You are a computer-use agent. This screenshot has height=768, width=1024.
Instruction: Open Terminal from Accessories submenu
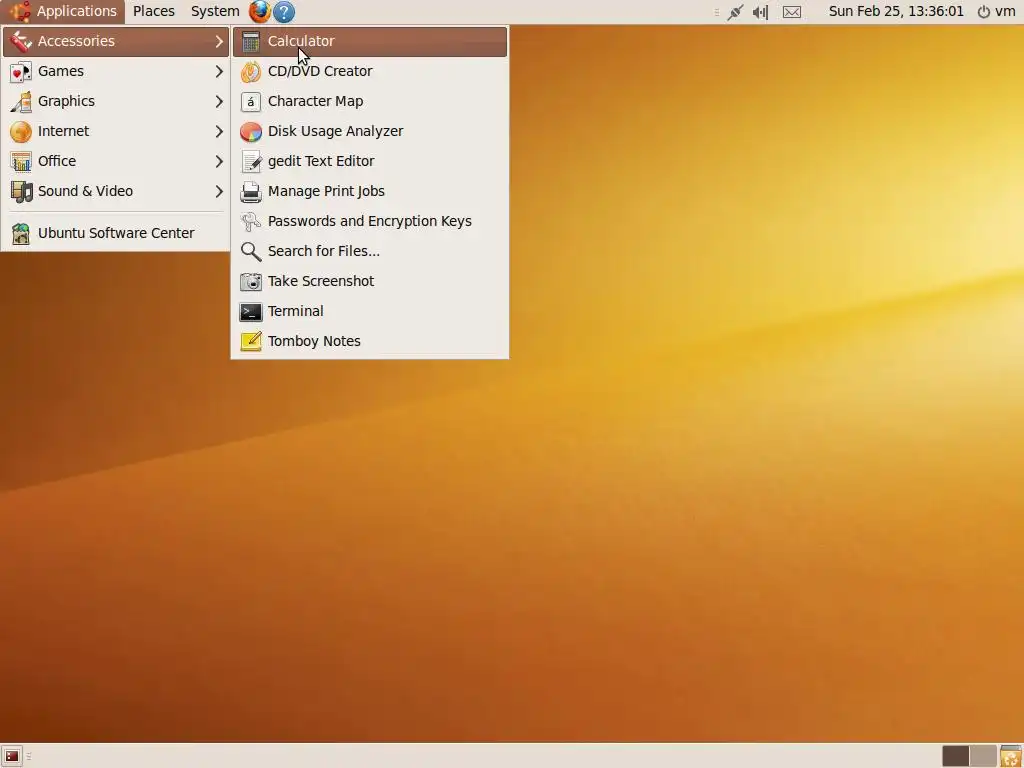[x=370, y=312]
